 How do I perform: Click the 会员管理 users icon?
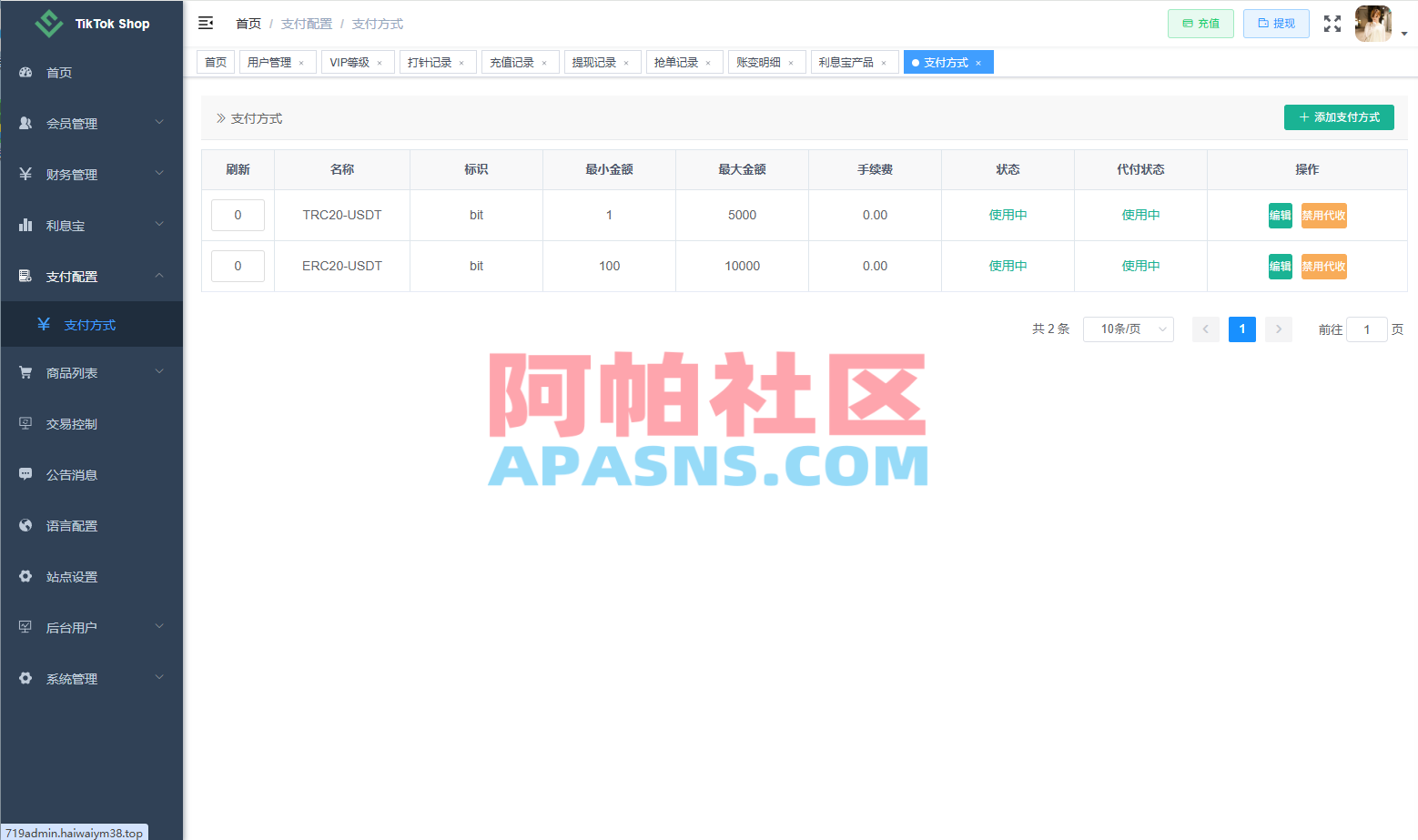click(x=25, y=123)
